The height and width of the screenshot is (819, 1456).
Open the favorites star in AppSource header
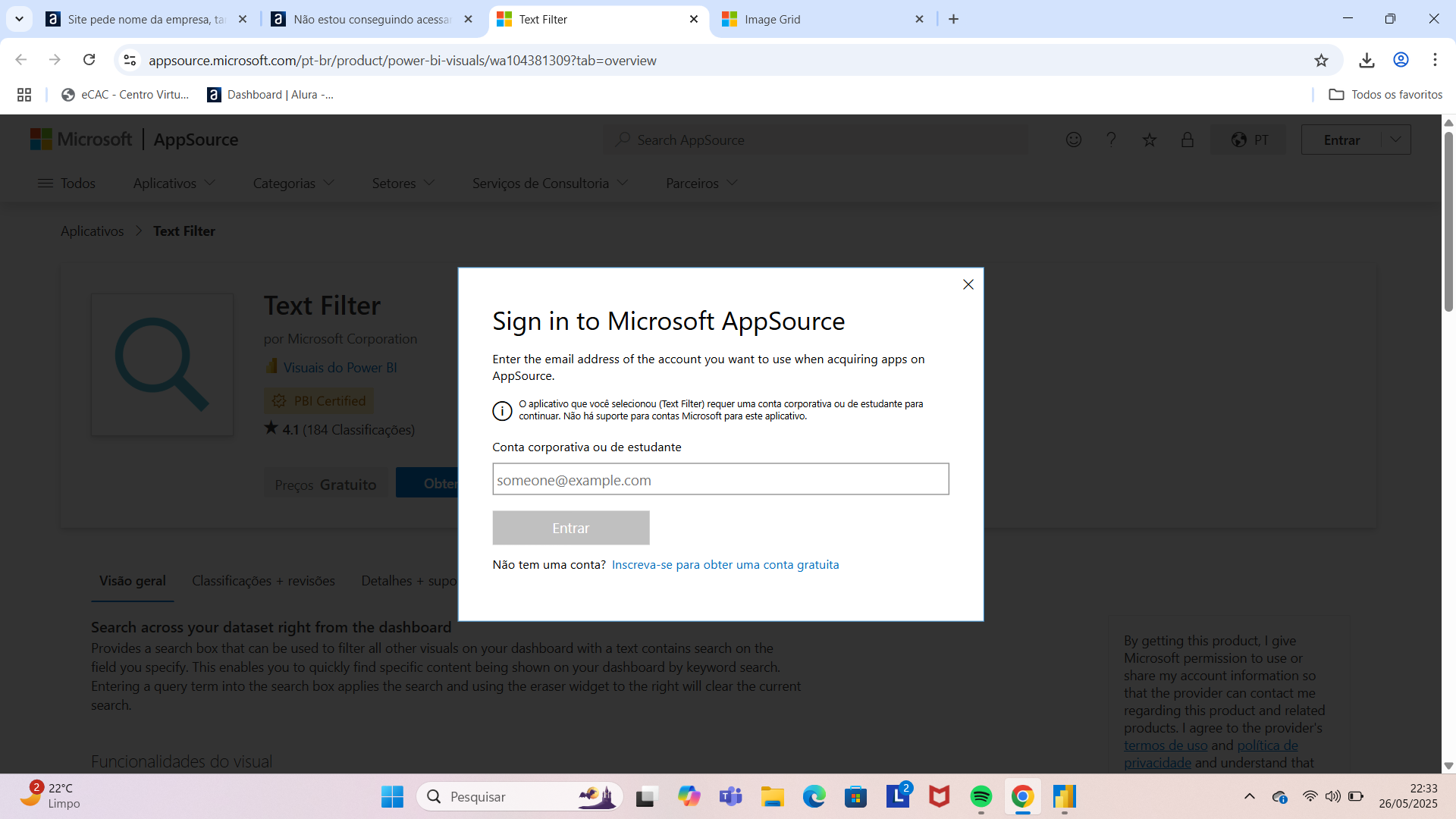pyautogui.click(x=1150, y=140)
